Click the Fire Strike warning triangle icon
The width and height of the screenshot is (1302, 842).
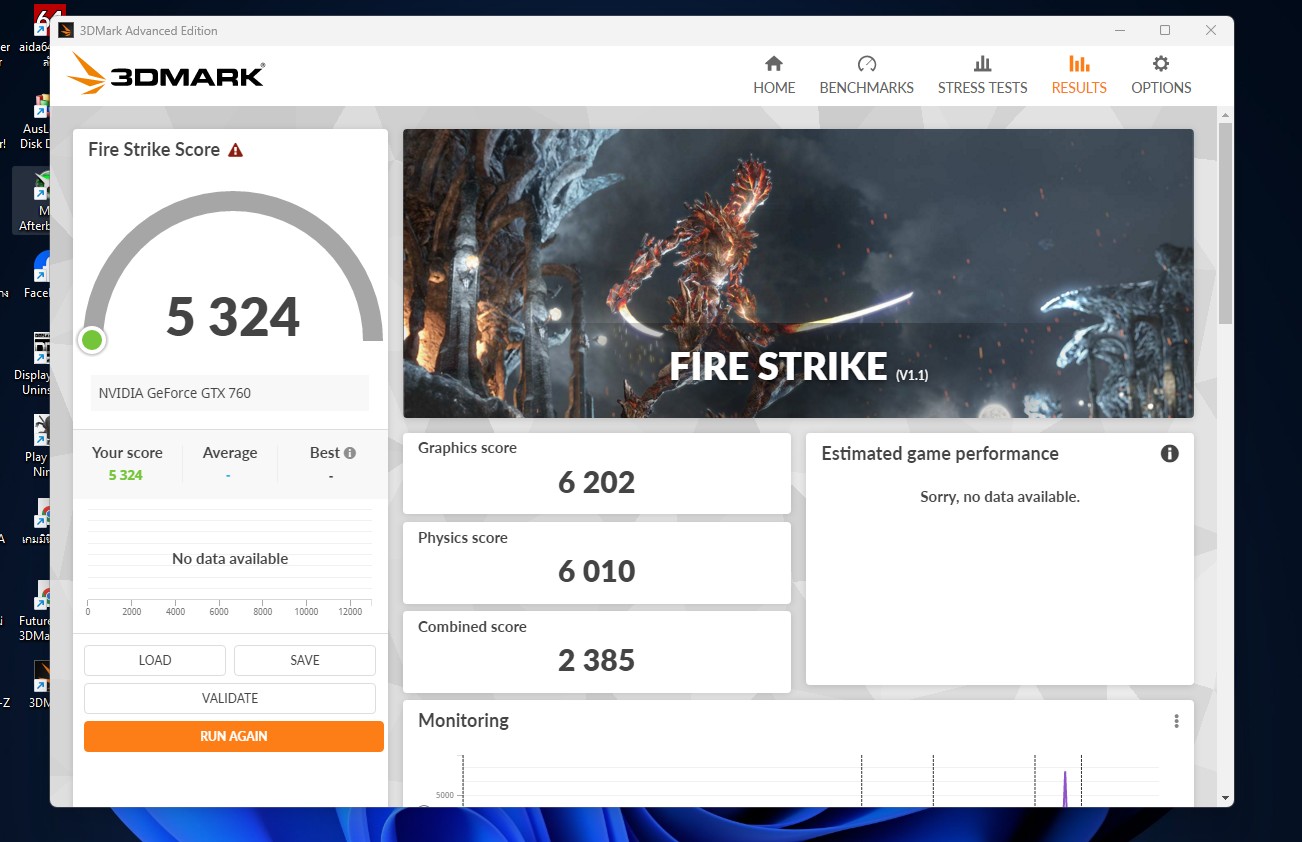click(x=236, y=150)
